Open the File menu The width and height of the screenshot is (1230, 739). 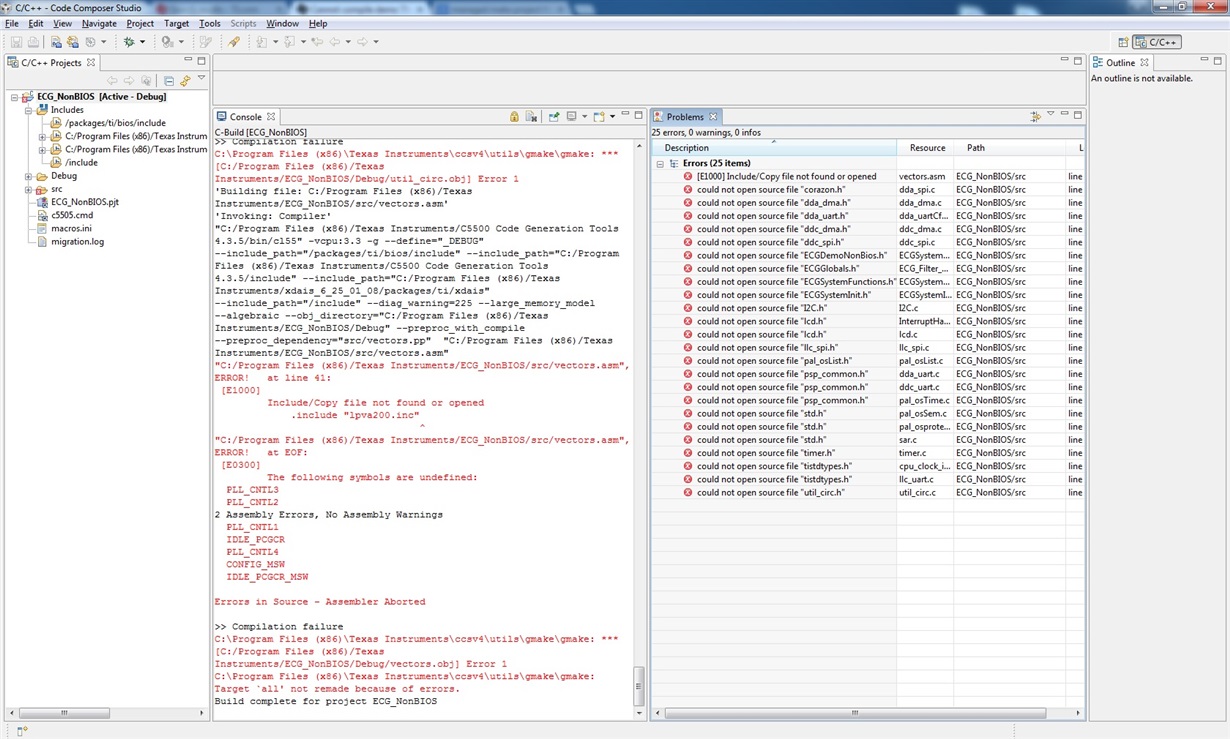point(12,23)
